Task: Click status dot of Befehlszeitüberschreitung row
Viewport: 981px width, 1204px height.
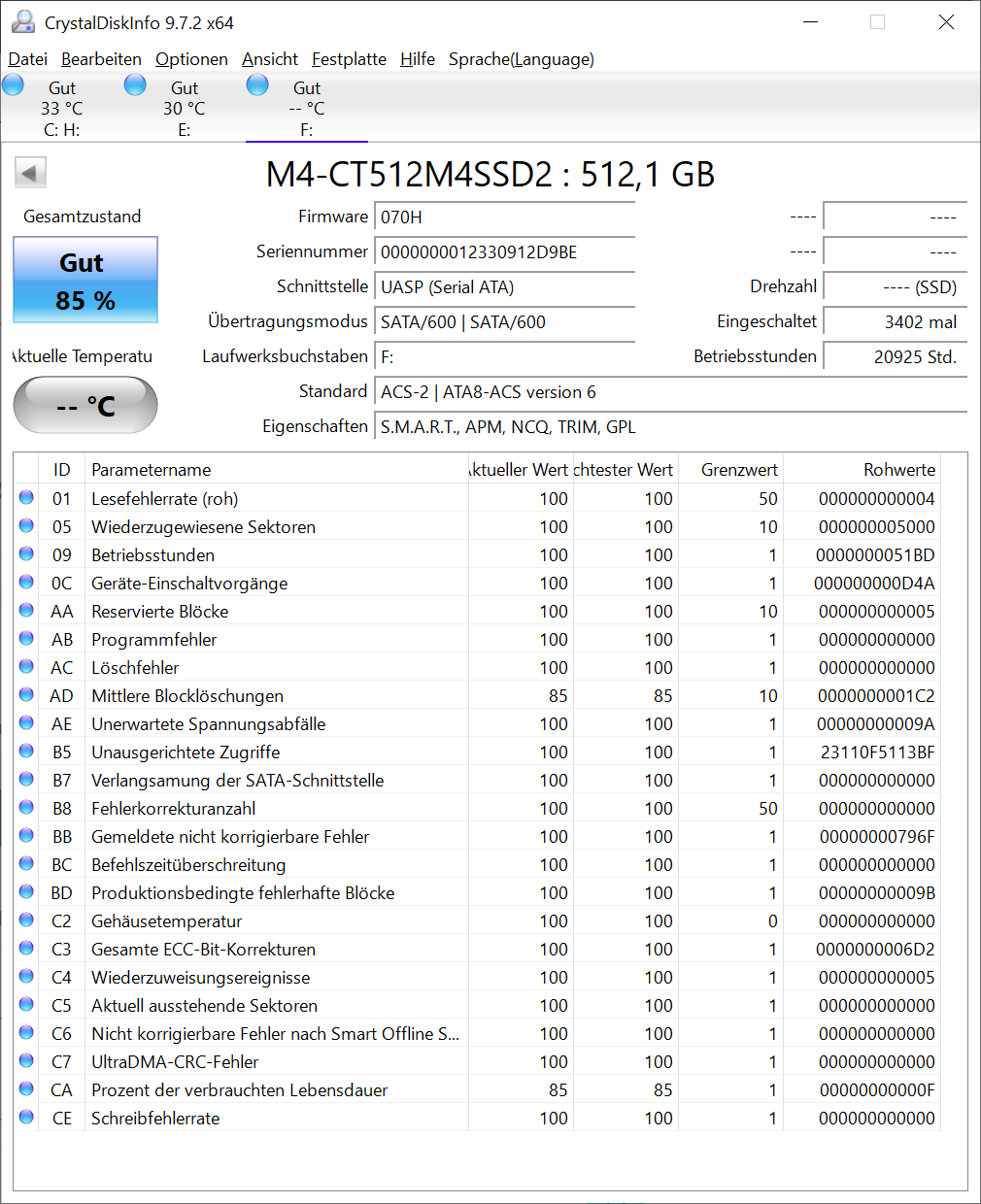Action: click(26, 864)
